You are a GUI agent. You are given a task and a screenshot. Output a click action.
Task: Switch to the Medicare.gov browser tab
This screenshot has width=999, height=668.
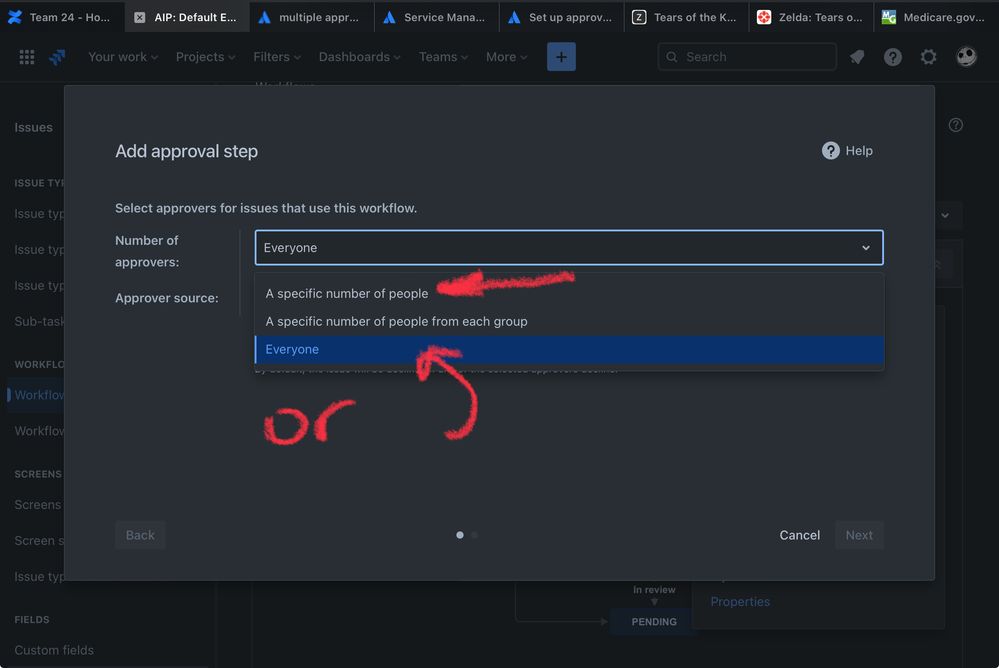pyautogui.click(x=936, y=17)
